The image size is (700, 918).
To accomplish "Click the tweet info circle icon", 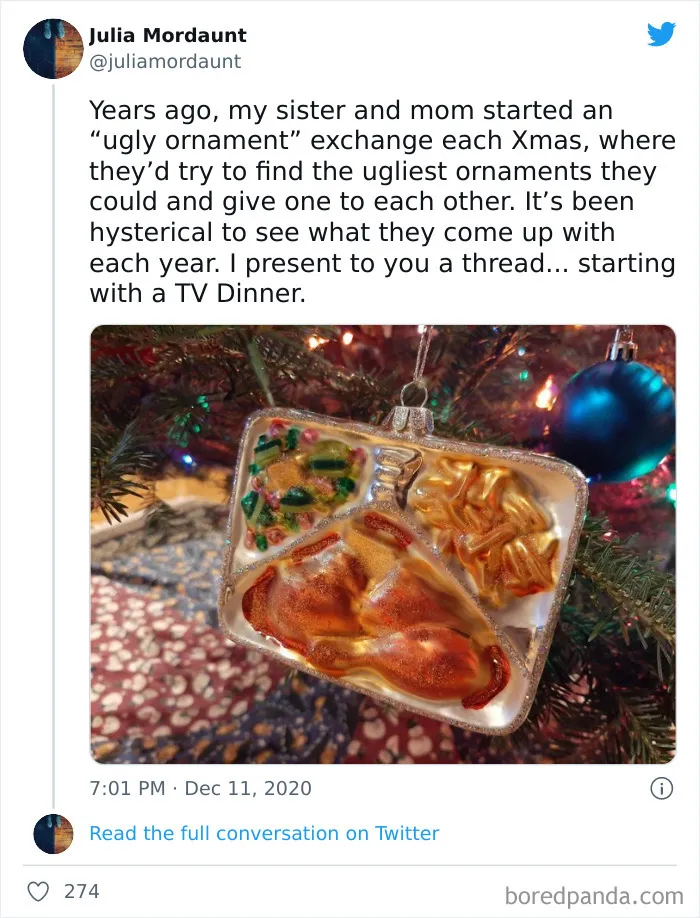I will [x=662, y=789].
